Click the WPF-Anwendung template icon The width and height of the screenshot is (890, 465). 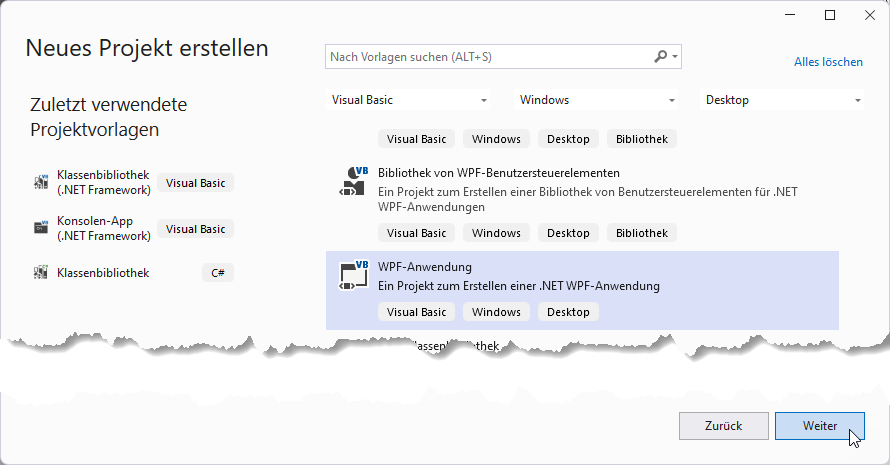(354, 275)
